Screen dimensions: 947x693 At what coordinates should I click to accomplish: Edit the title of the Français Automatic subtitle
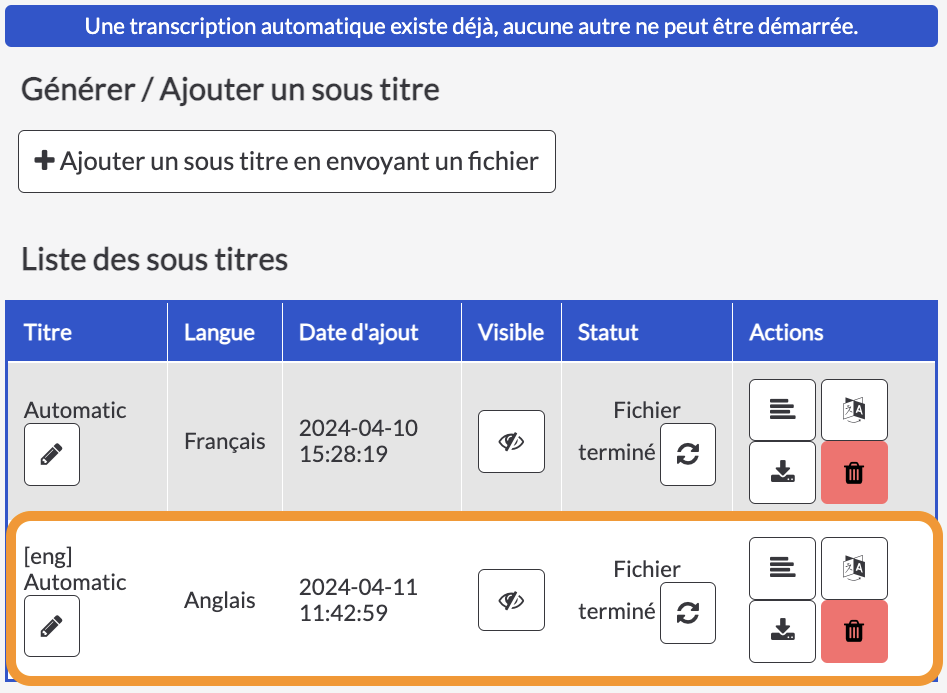pyautogui.click(x=52, y=454)
